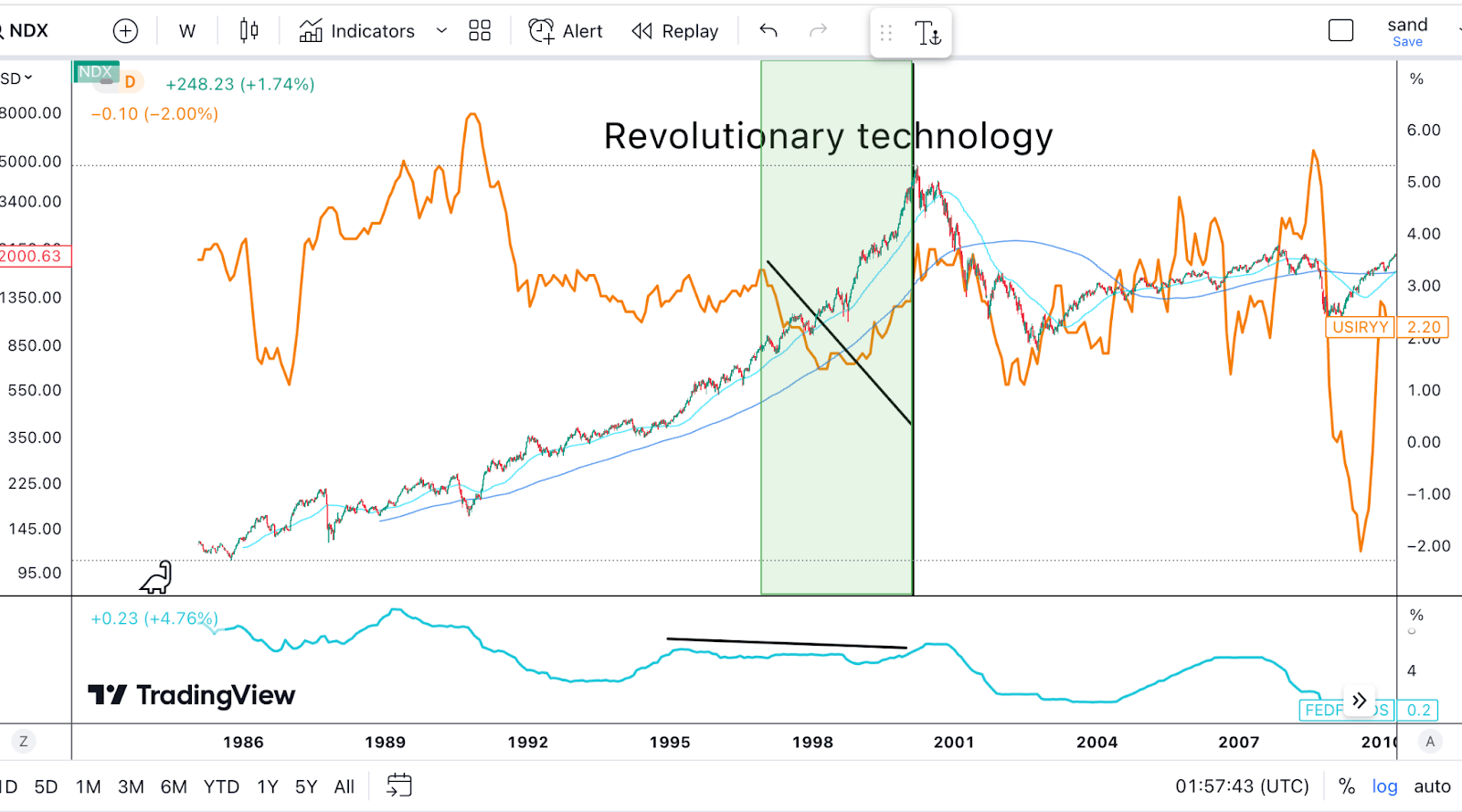1462x812 pixels.
Task: Toggle logarithmic scale with the log button
Action: pos(1383,786)
